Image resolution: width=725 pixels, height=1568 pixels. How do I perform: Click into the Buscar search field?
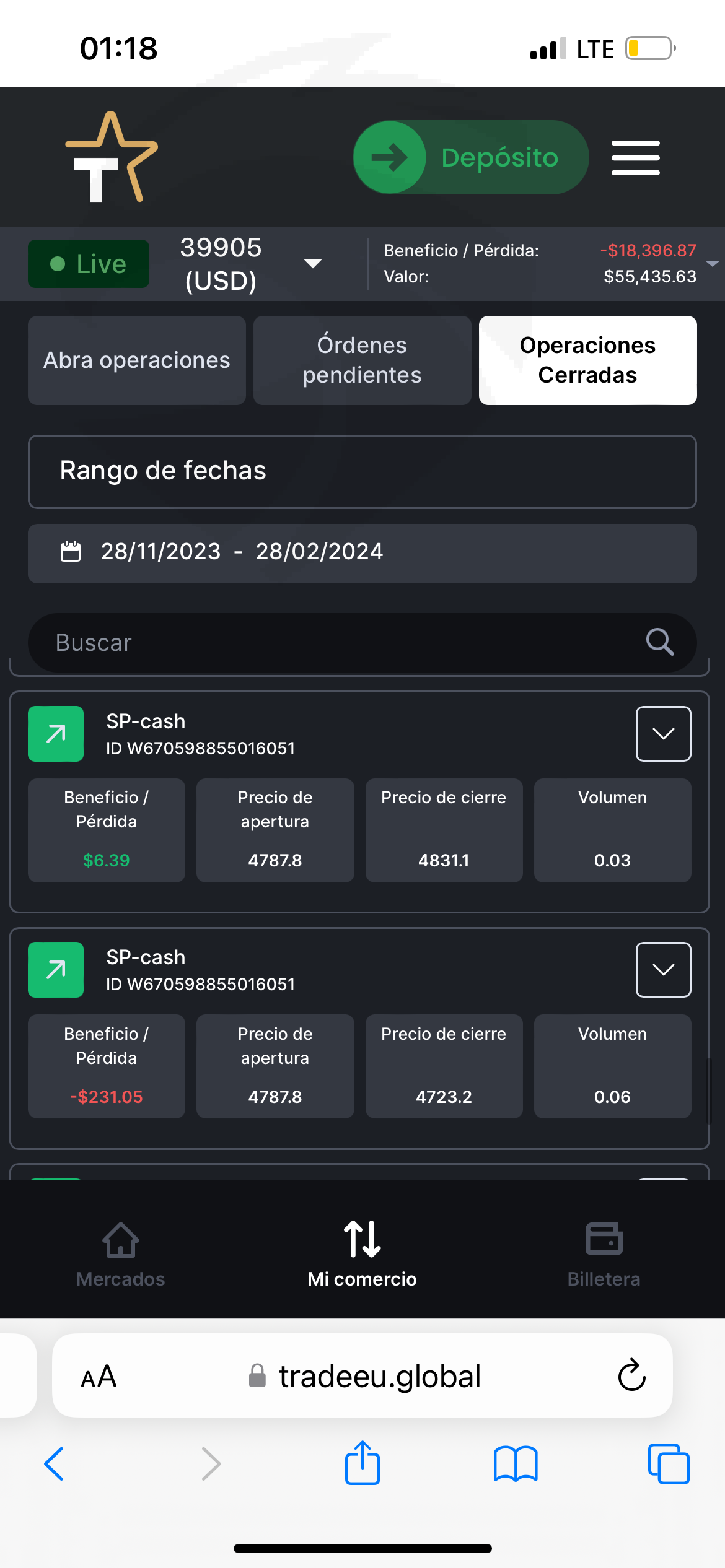(335, 643)
